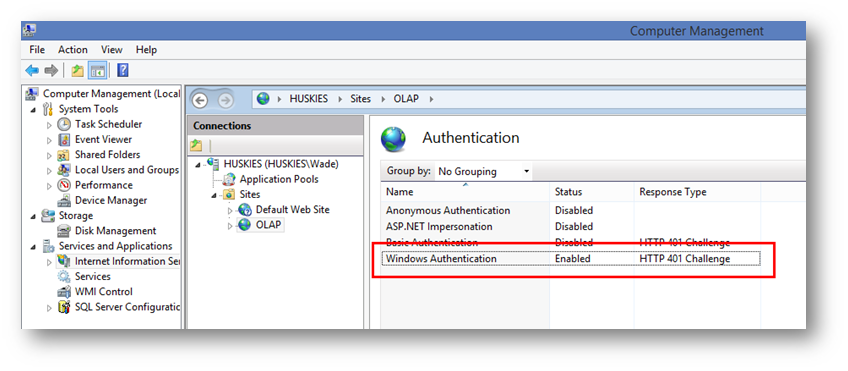Image resolution: width=848 pixels, height=371 pixels.
Task: Click the Services gear icon
Action: pos(64,276)
